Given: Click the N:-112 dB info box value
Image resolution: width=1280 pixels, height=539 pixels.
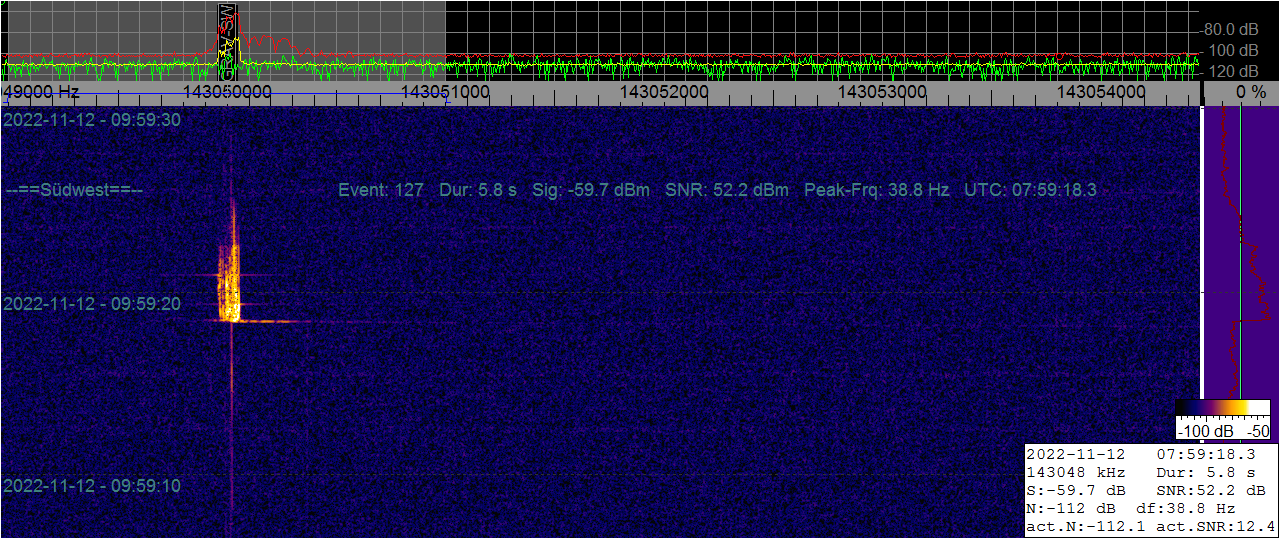Looking at the screenshot, I should pyautogui.click(x=1071, y=509).
